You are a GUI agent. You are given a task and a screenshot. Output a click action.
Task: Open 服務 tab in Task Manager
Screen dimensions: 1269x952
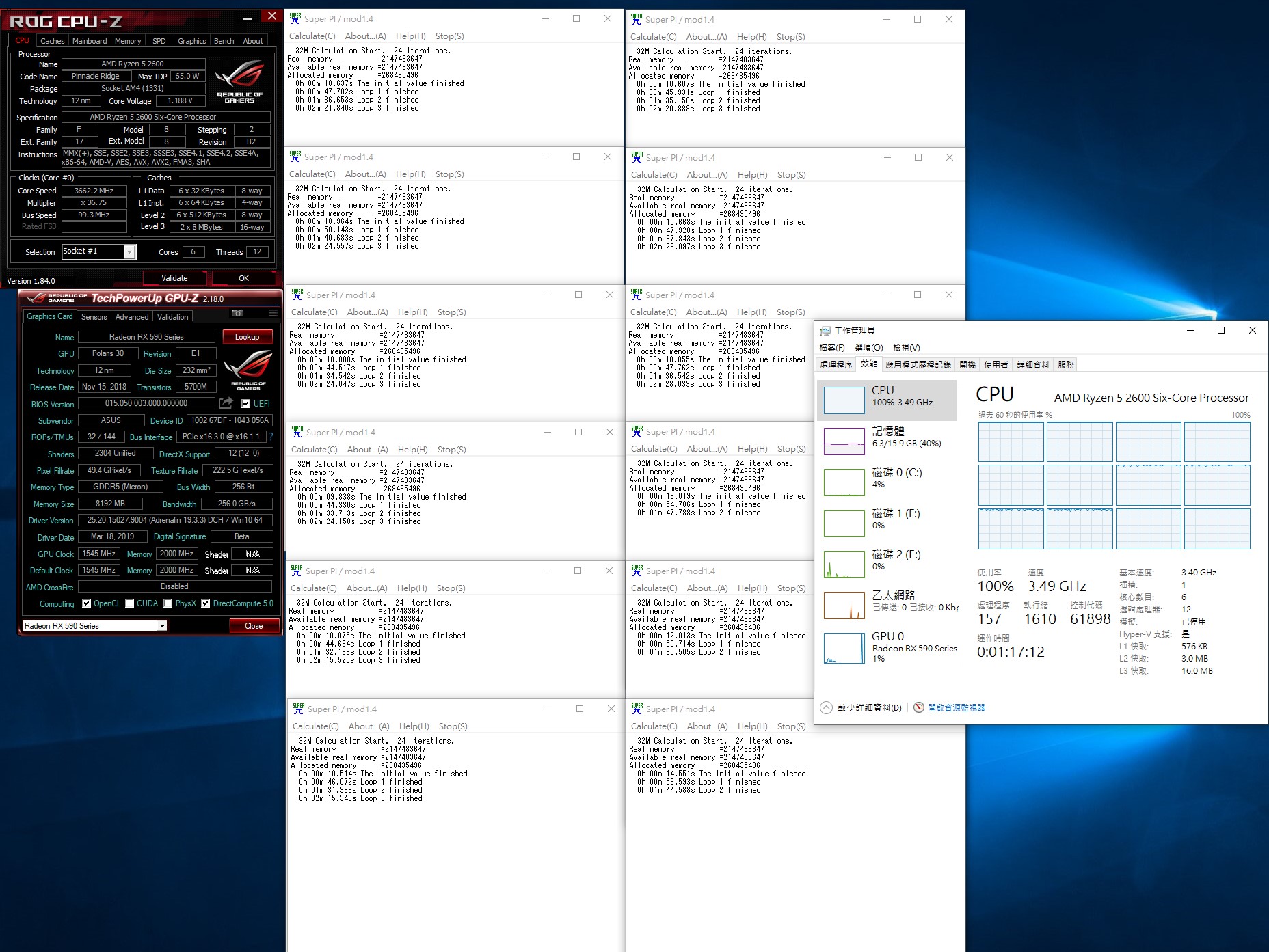click(1065, 365)
